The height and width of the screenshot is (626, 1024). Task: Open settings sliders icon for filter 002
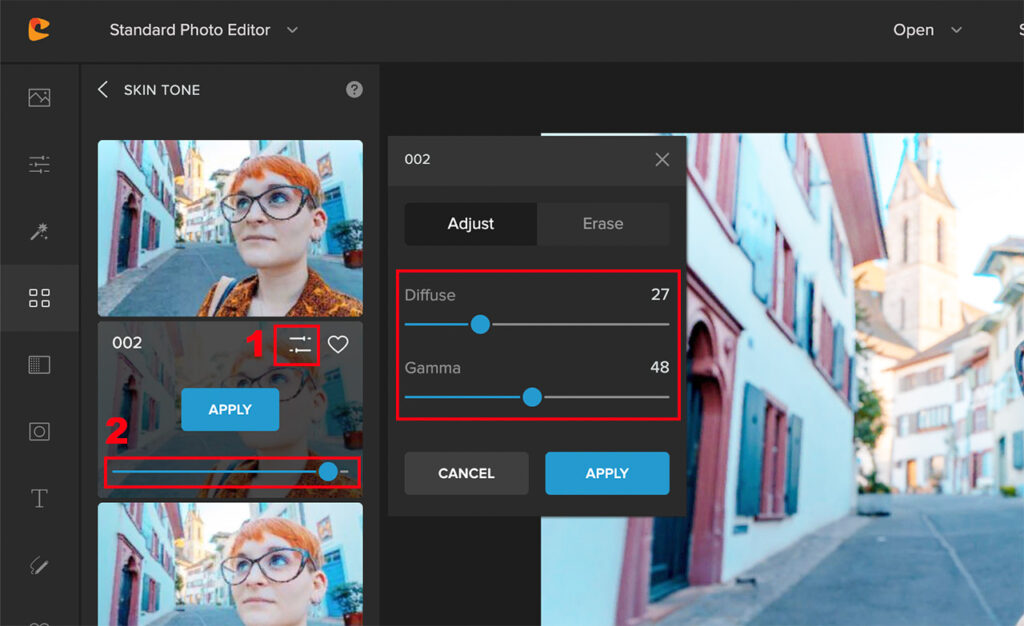click(x=300, y=345)
